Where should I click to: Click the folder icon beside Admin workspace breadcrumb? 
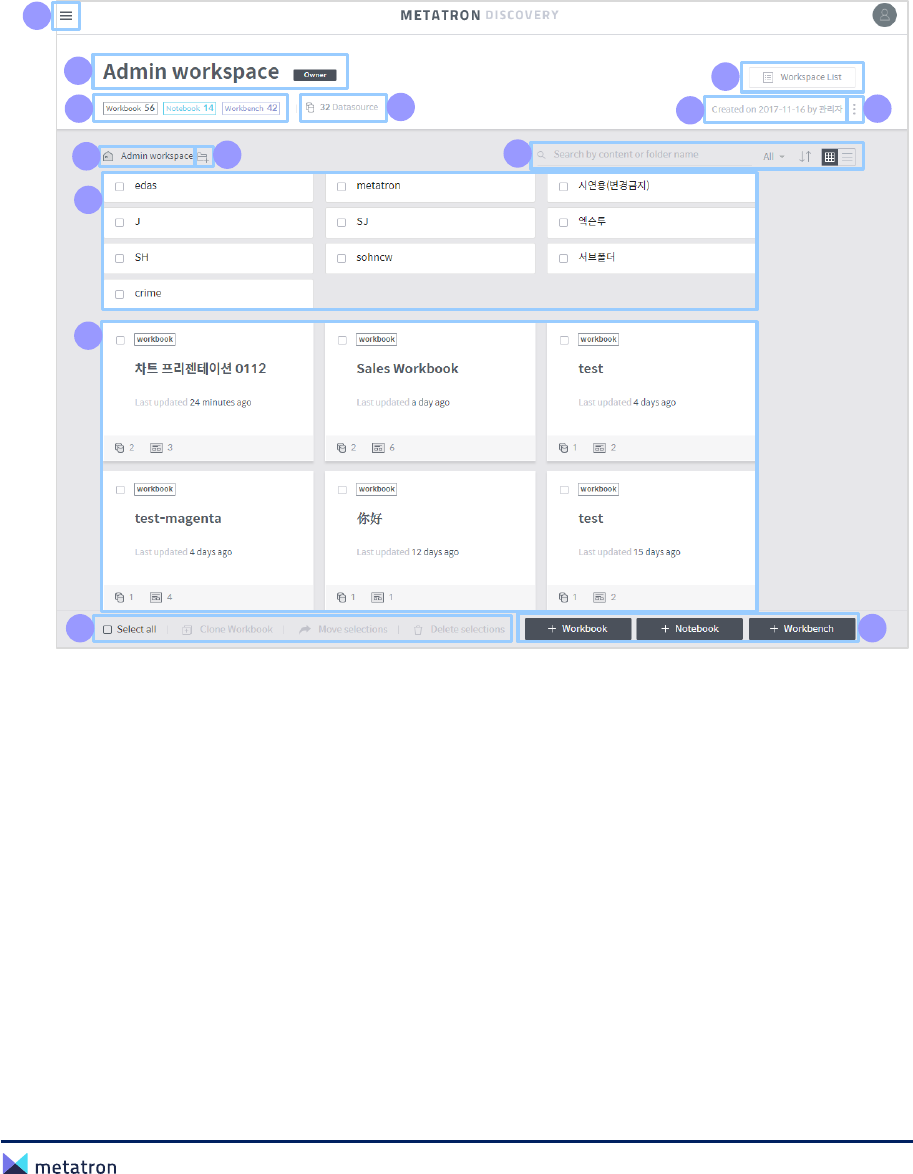(203, 156)
